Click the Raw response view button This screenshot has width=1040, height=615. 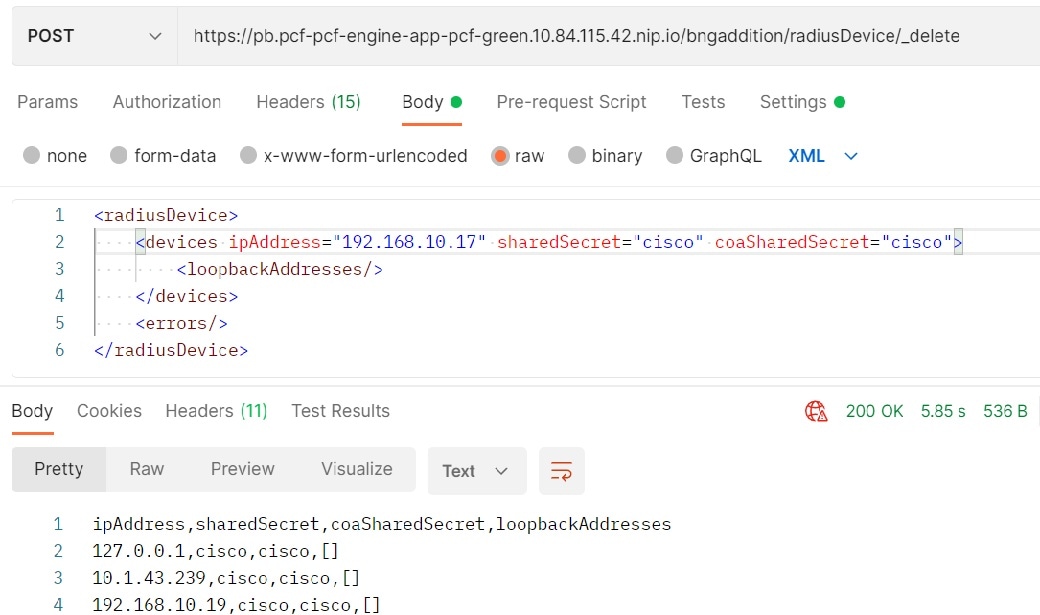tap(147, 469)
